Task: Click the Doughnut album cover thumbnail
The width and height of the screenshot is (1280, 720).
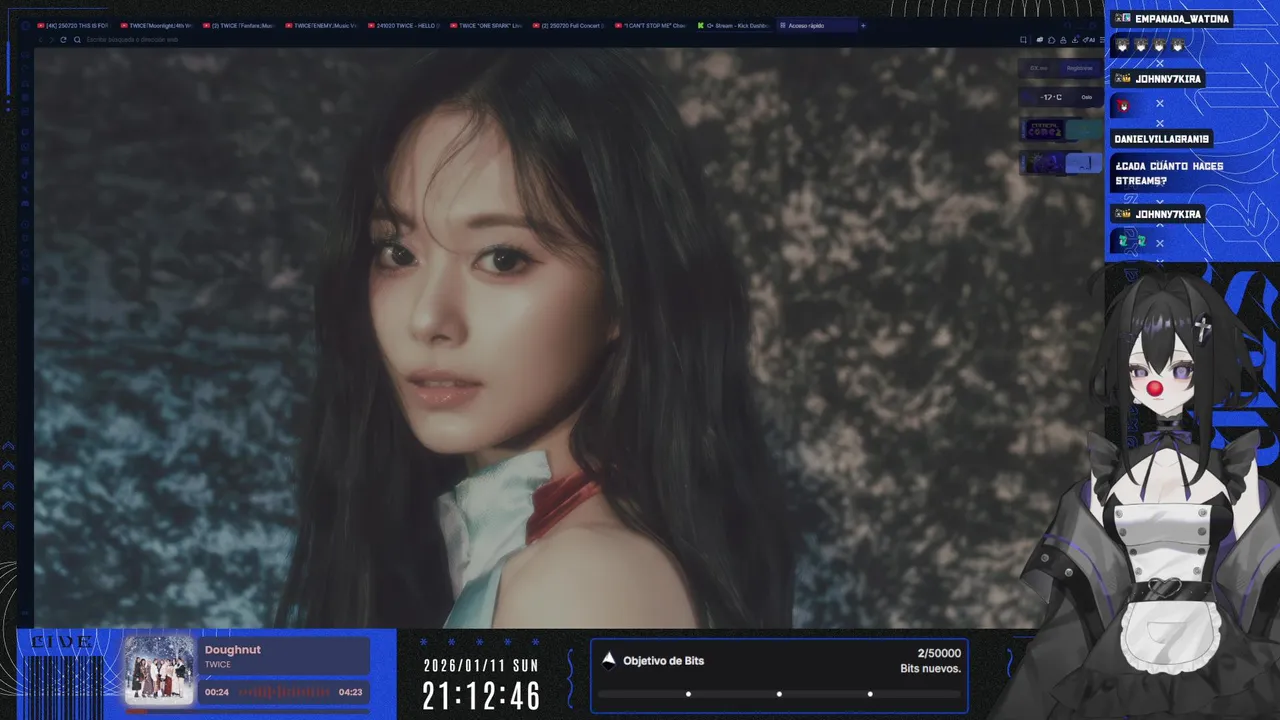Action: pos(158,669)
